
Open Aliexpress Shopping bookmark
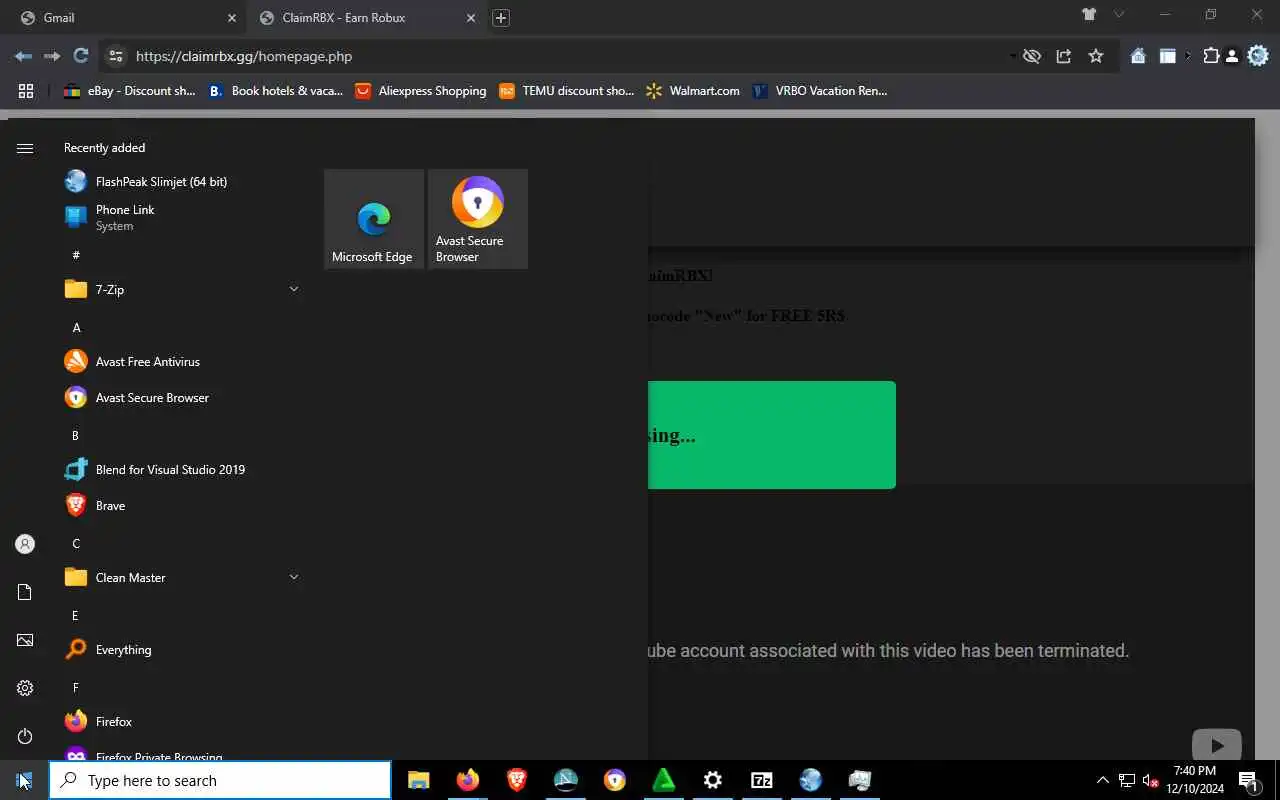[421, 91]
